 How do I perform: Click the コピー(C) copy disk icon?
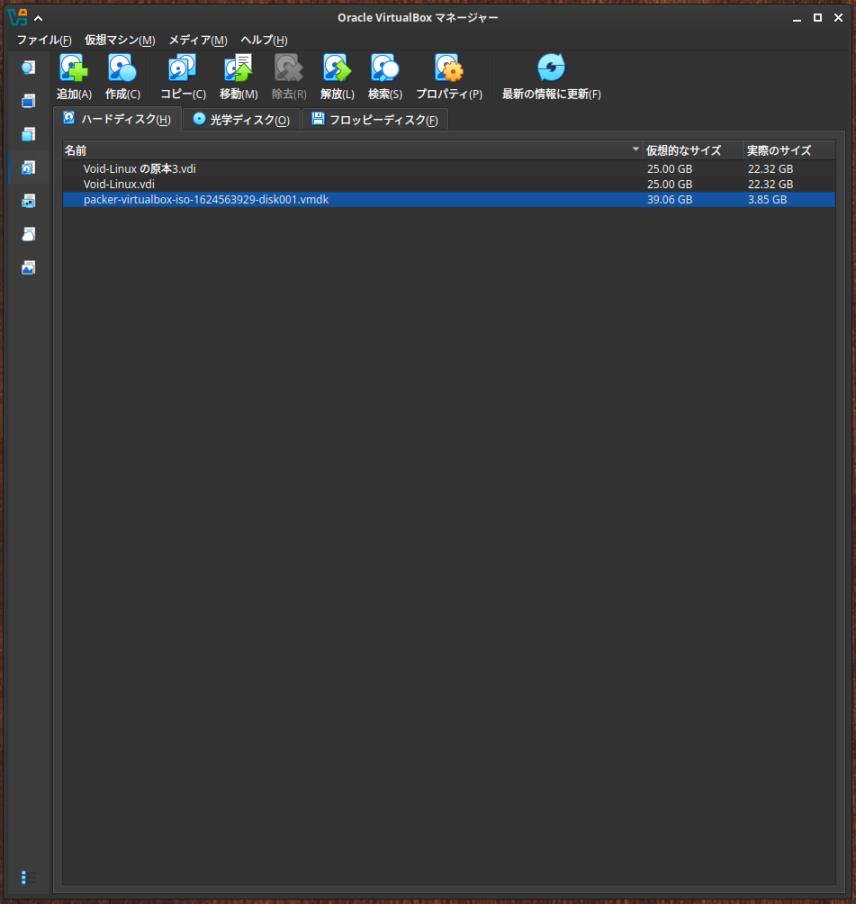(x=182, y=68)
